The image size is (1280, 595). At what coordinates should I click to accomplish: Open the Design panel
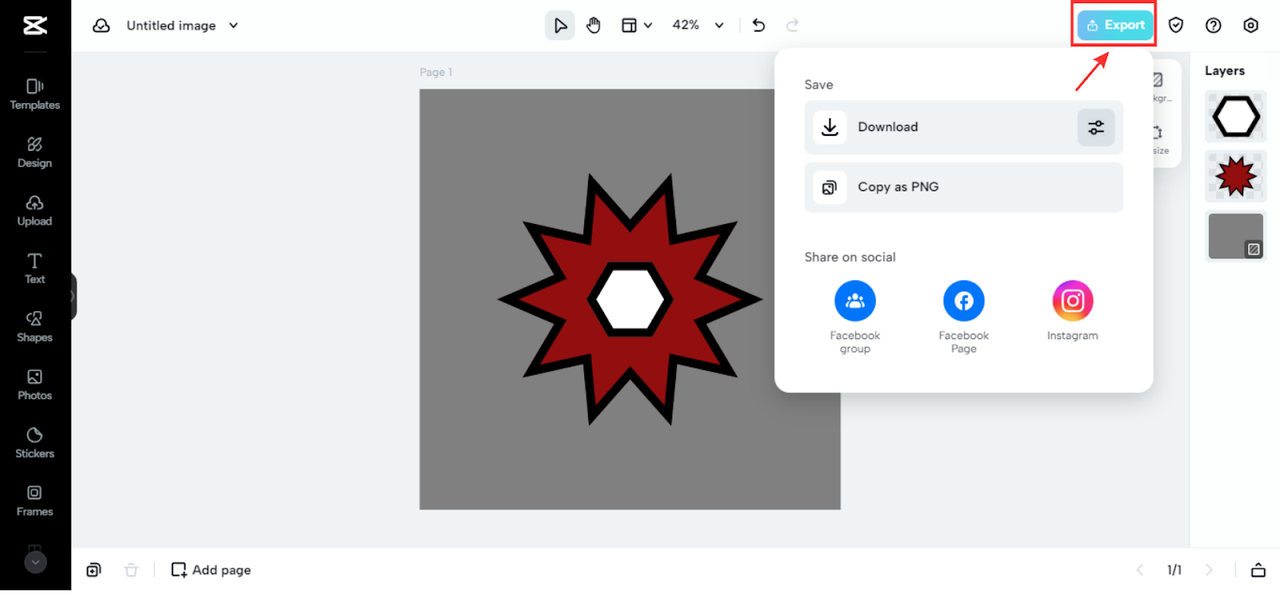click(x=35, y=152)
